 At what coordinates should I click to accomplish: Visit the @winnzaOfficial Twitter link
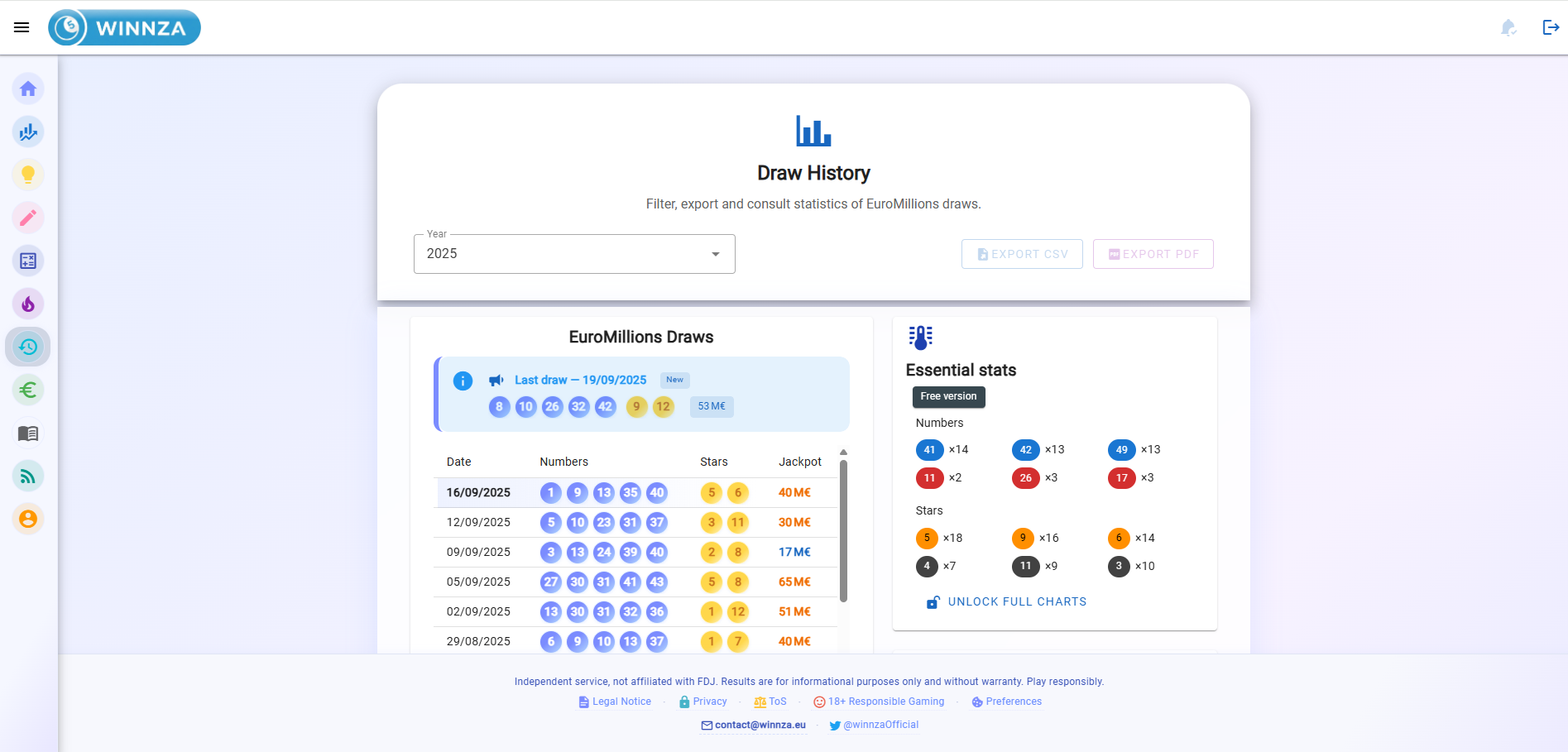coord(880,725)
